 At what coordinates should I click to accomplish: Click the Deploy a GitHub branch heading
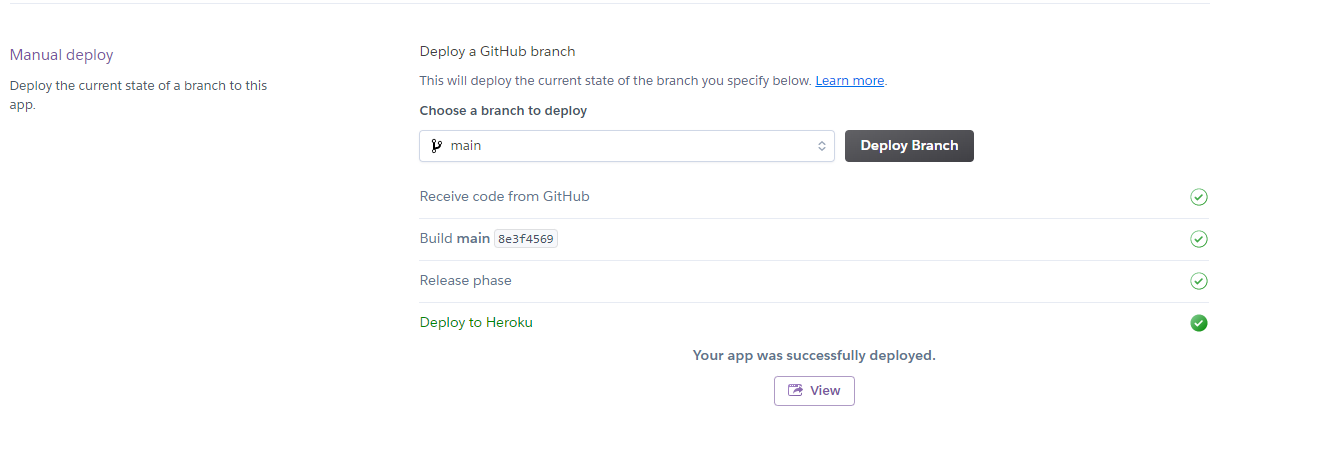point(497,51)
